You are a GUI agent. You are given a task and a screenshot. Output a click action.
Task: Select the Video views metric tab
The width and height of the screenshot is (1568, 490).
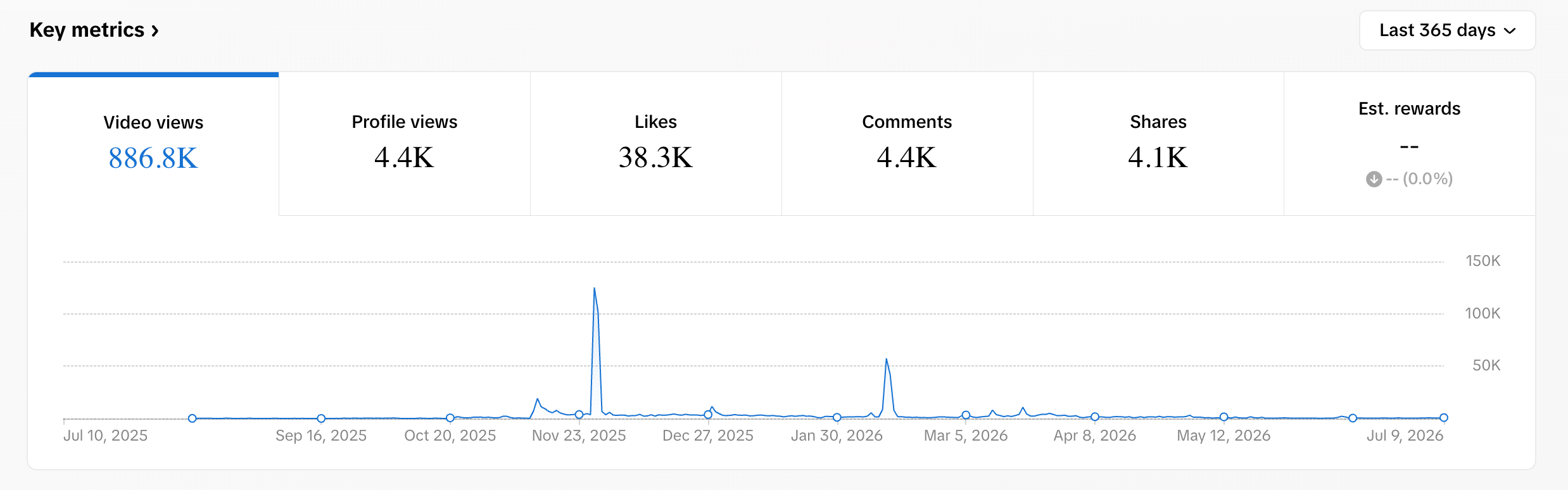153,144
